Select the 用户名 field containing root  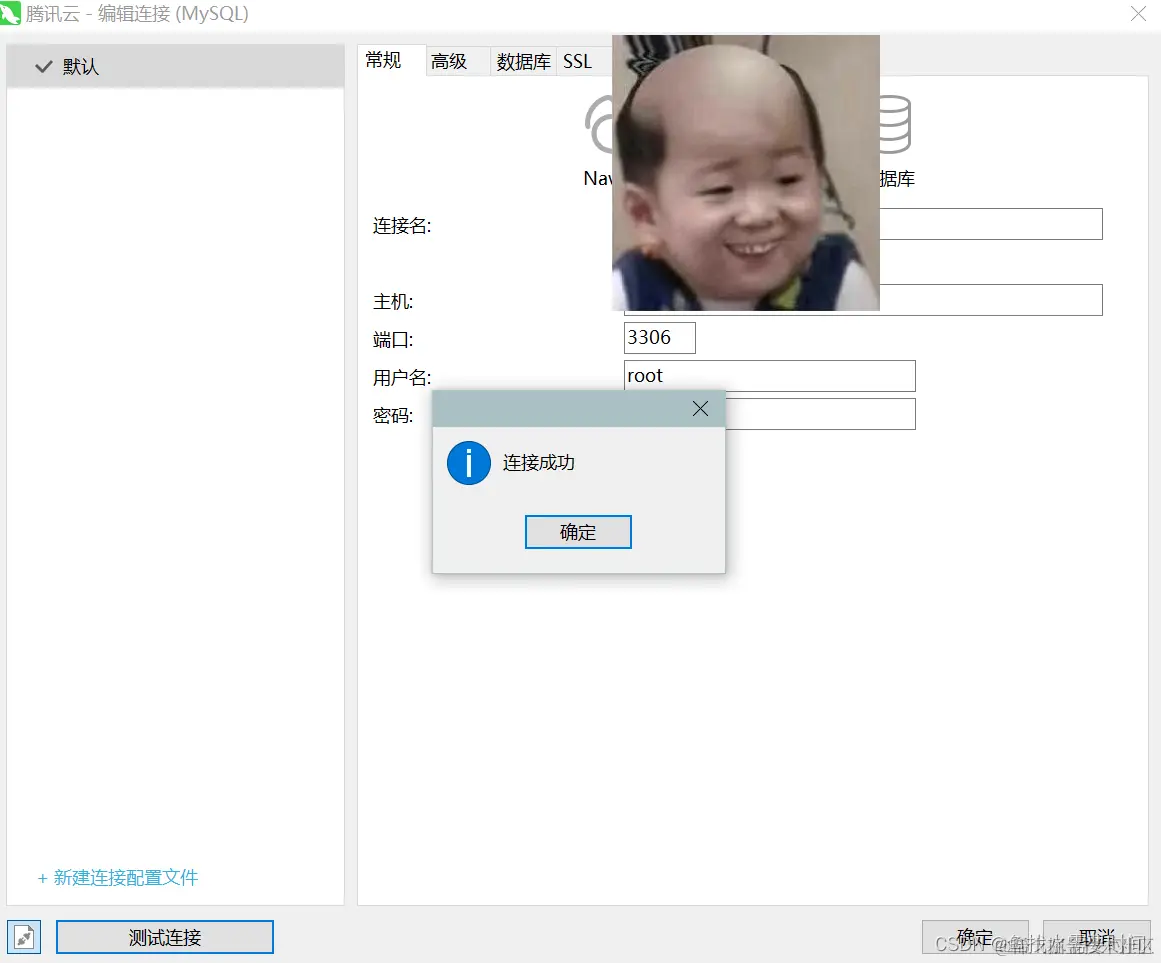click(x=770, y=375)
